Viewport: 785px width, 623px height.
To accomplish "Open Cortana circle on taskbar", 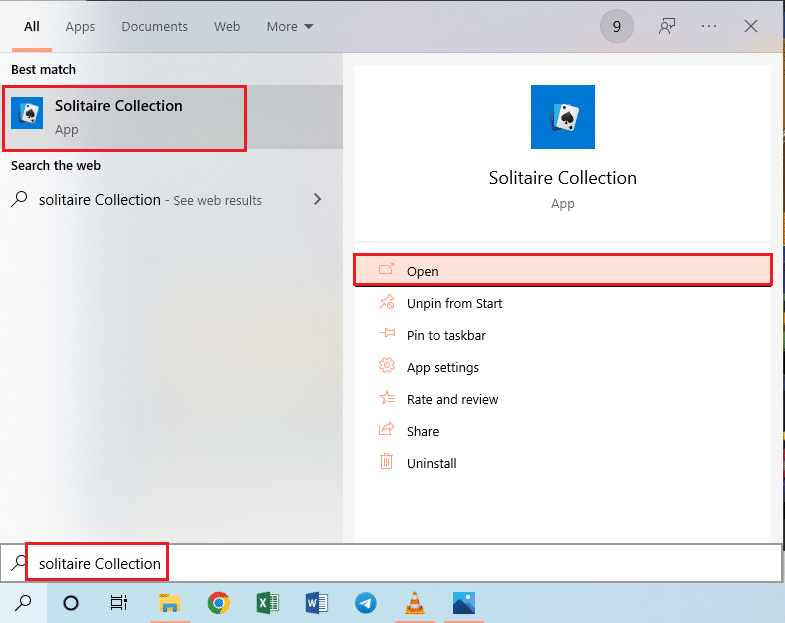I will [x=71, y=603].
